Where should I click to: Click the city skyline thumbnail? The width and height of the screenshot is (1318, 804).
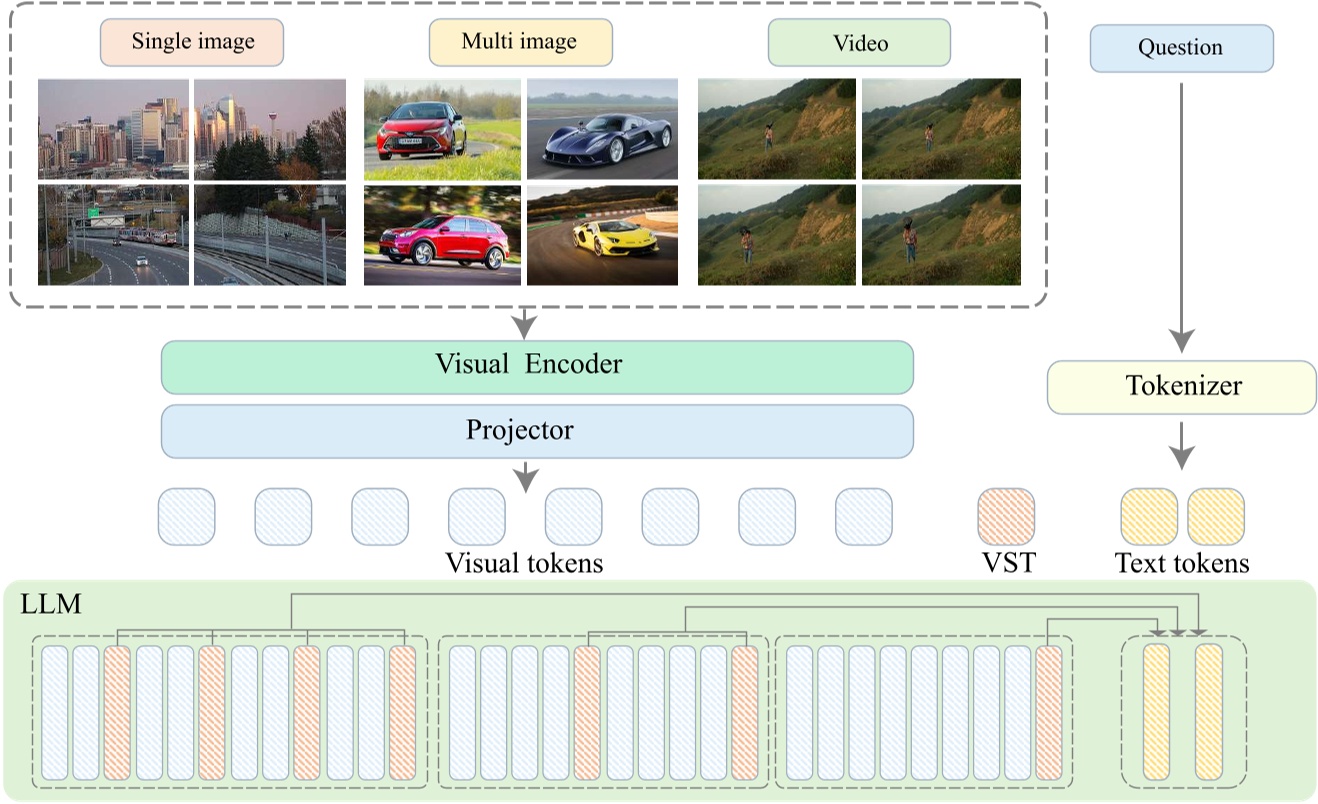pyautogui.click(x=111, y=128)
